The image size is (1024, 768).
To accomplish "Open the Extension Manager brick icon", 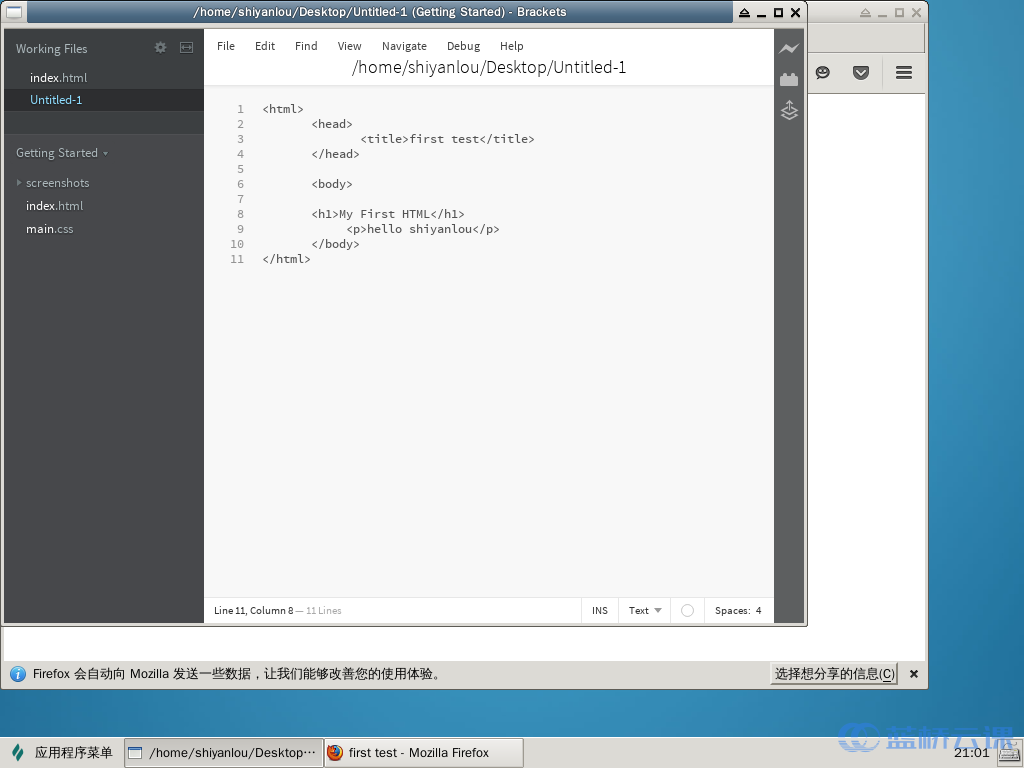I will point(789,79).
